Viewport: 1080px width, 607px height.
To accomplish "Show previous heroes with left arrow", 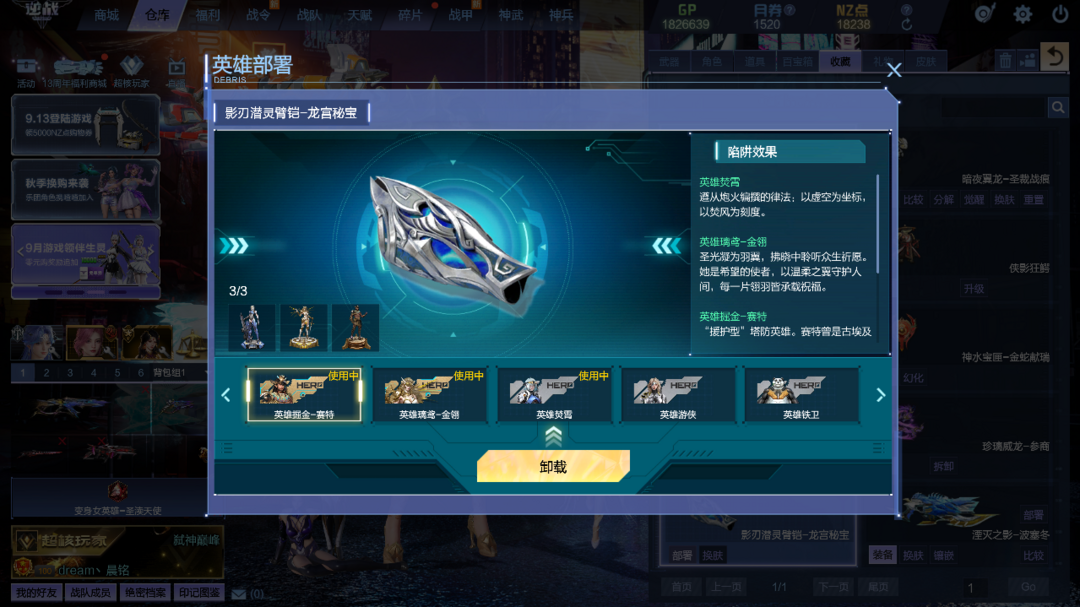I will [226, 395].
